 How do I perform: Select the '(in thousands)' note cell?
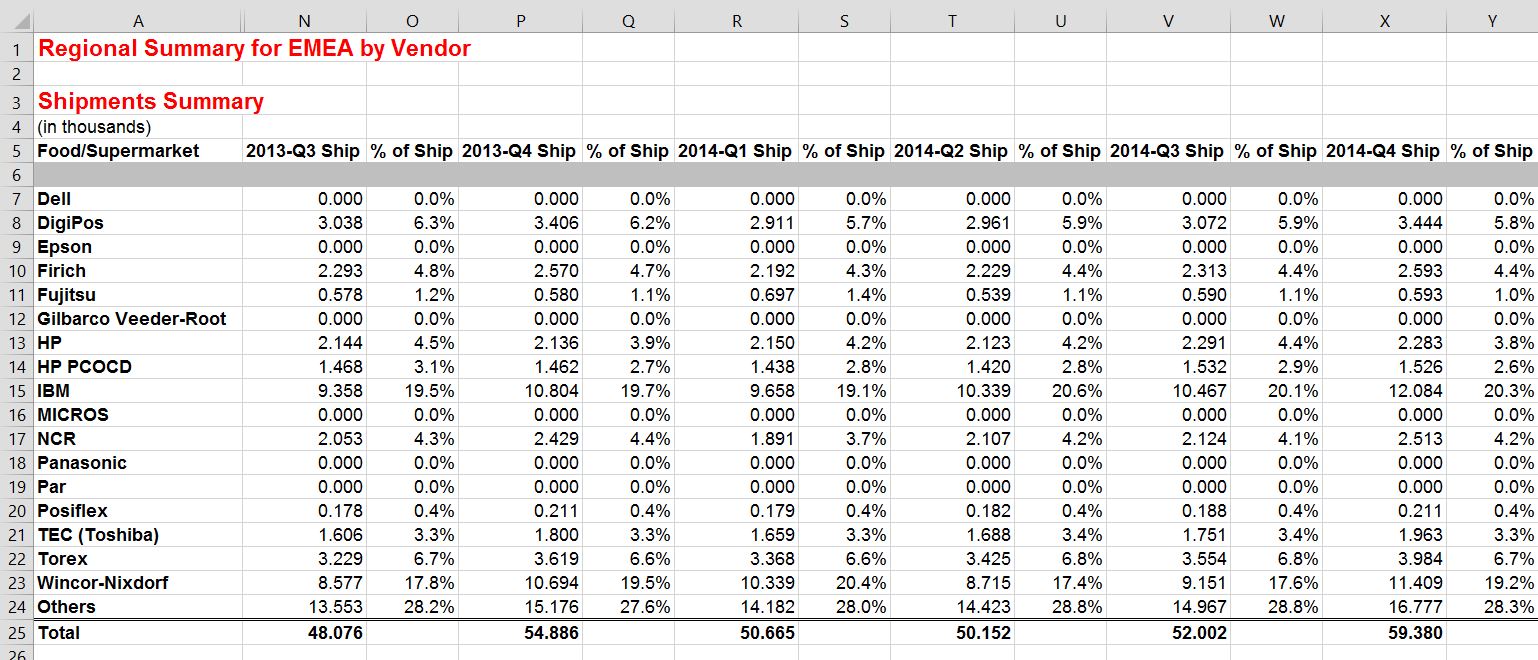tap(94, 127)
